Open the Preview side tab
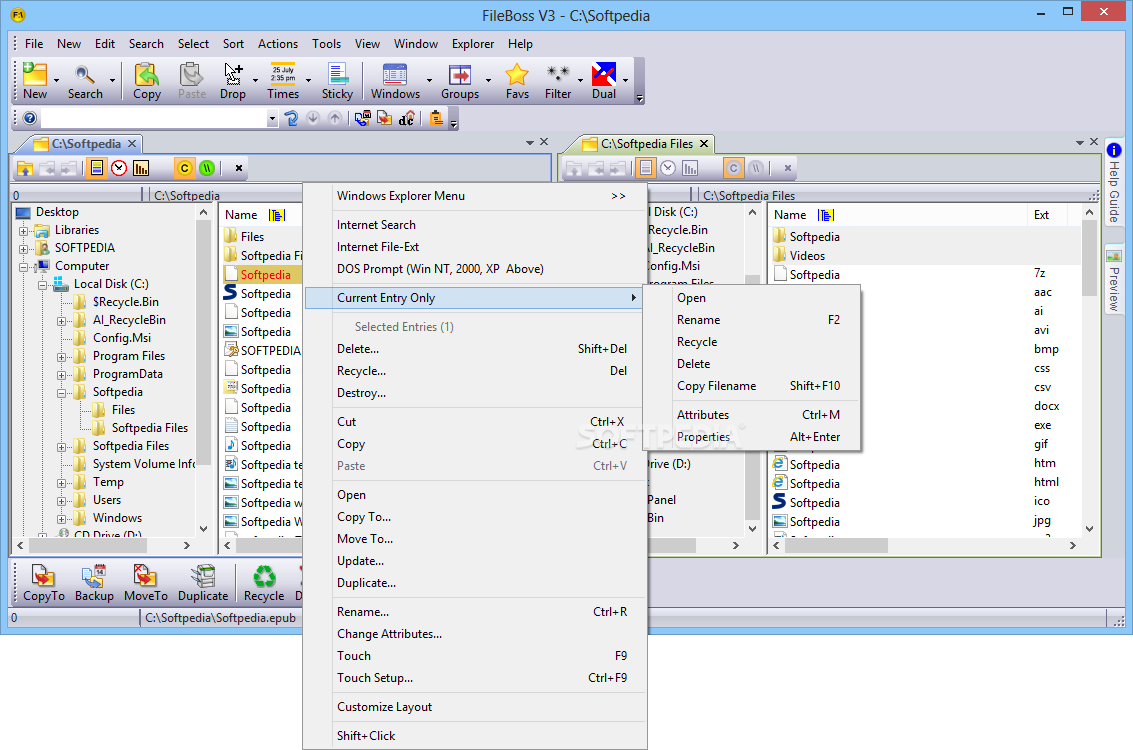Viewport: 1133px width, 750px height. pyautogui.click(x=1114, y=280)
